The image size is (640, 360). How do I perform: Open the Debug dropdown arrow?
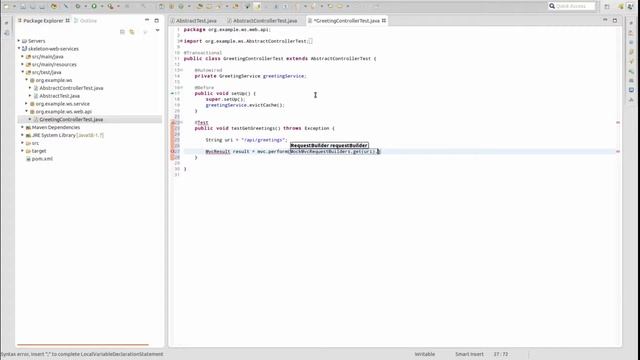86,7
